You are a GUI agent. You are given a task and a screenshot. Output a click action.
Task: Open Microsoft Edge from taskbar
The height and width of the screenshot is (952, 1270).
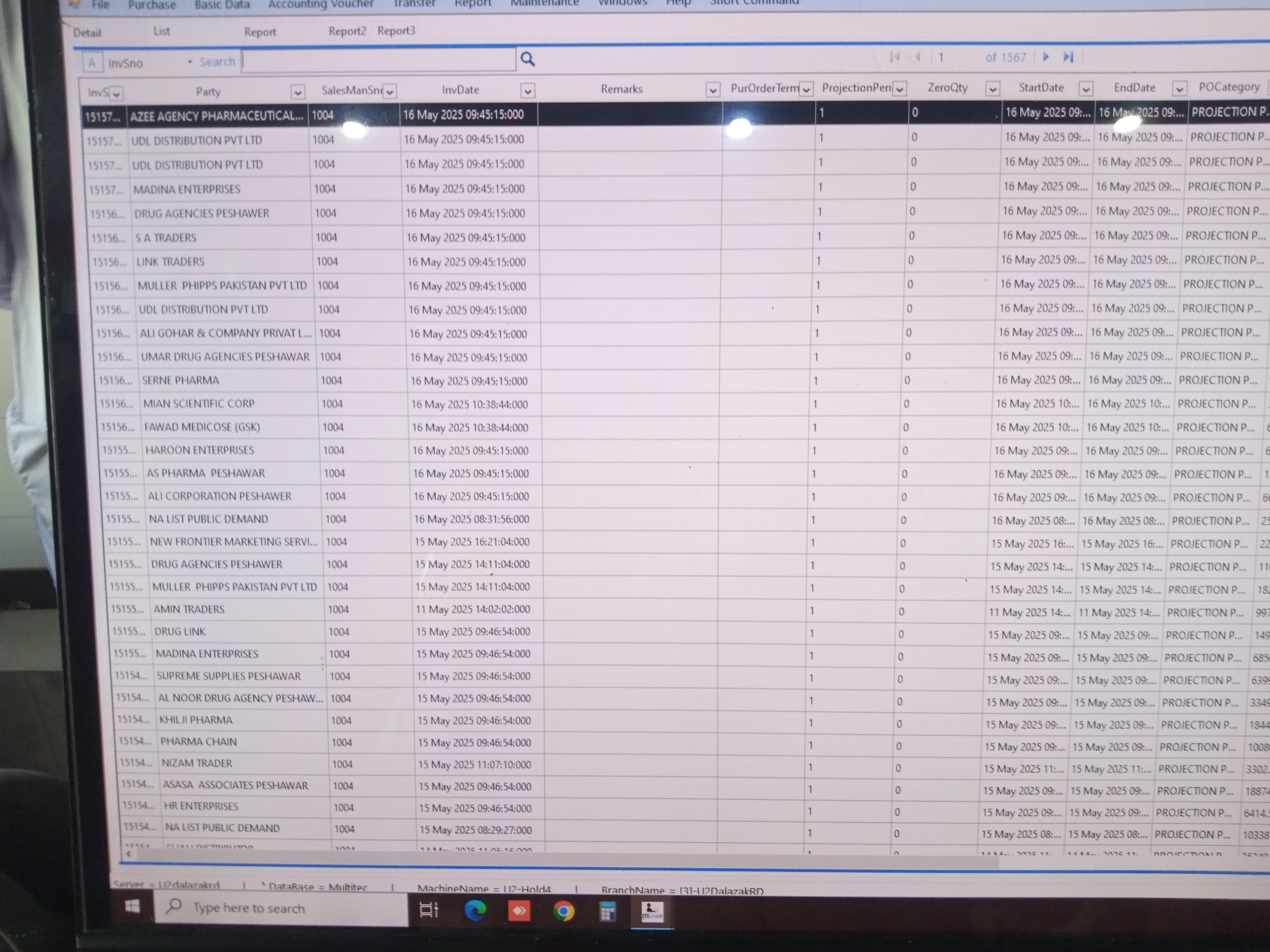click(475, 910)
